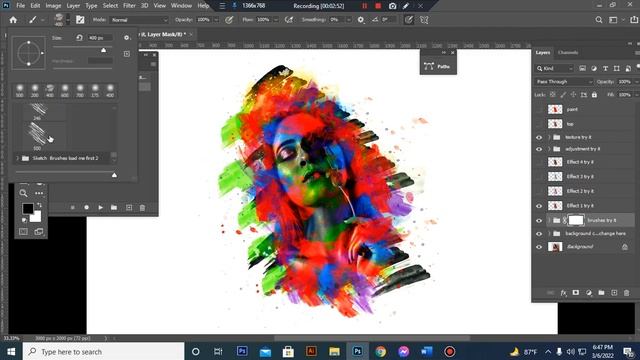The image size is (640, 360).
Task: Lock layer position icon
Action: [x=573, y=95]
